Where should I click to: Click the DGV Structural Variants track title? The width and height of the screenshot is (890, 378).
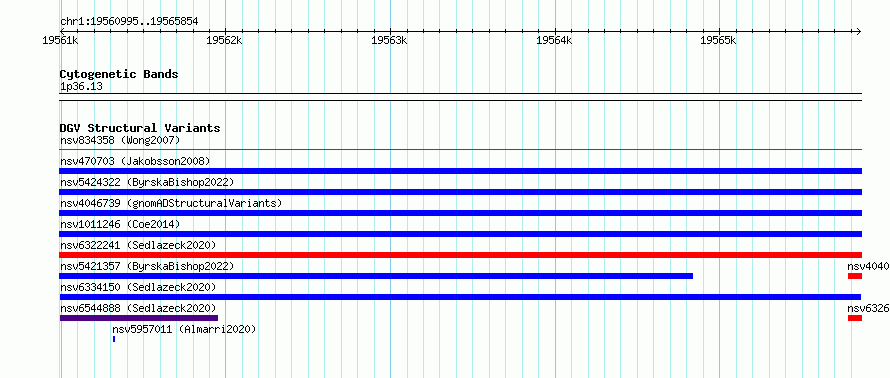140,128
